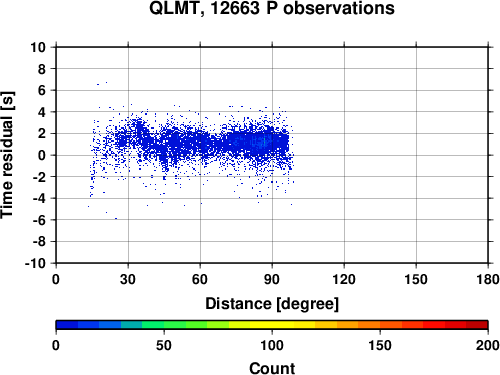Click the plot title QLMT P observations
Viewport: 500px width, 375px height.
(272, 8)
